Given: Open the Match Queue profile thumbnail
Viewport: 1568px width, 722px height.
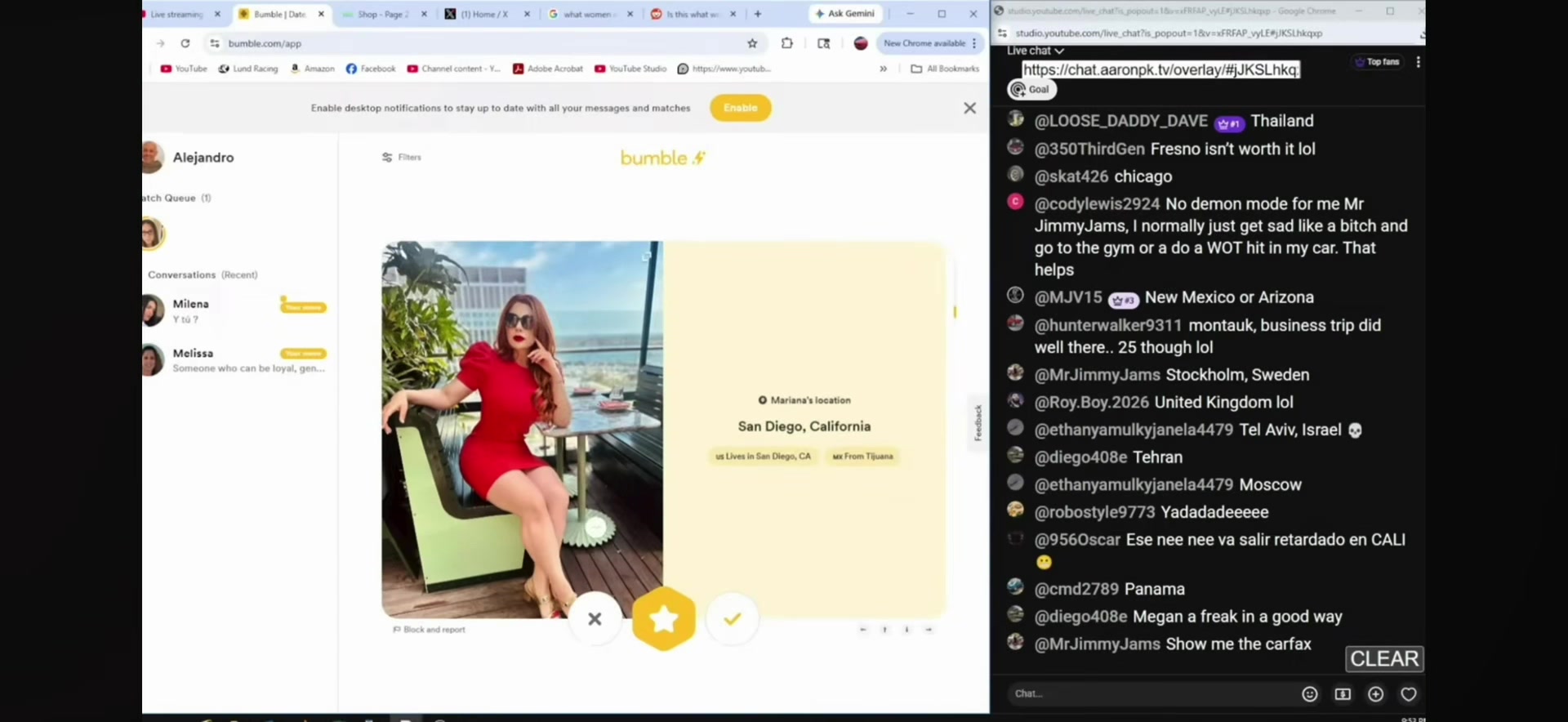Looking at the screenshot, I should pos(152,234).
